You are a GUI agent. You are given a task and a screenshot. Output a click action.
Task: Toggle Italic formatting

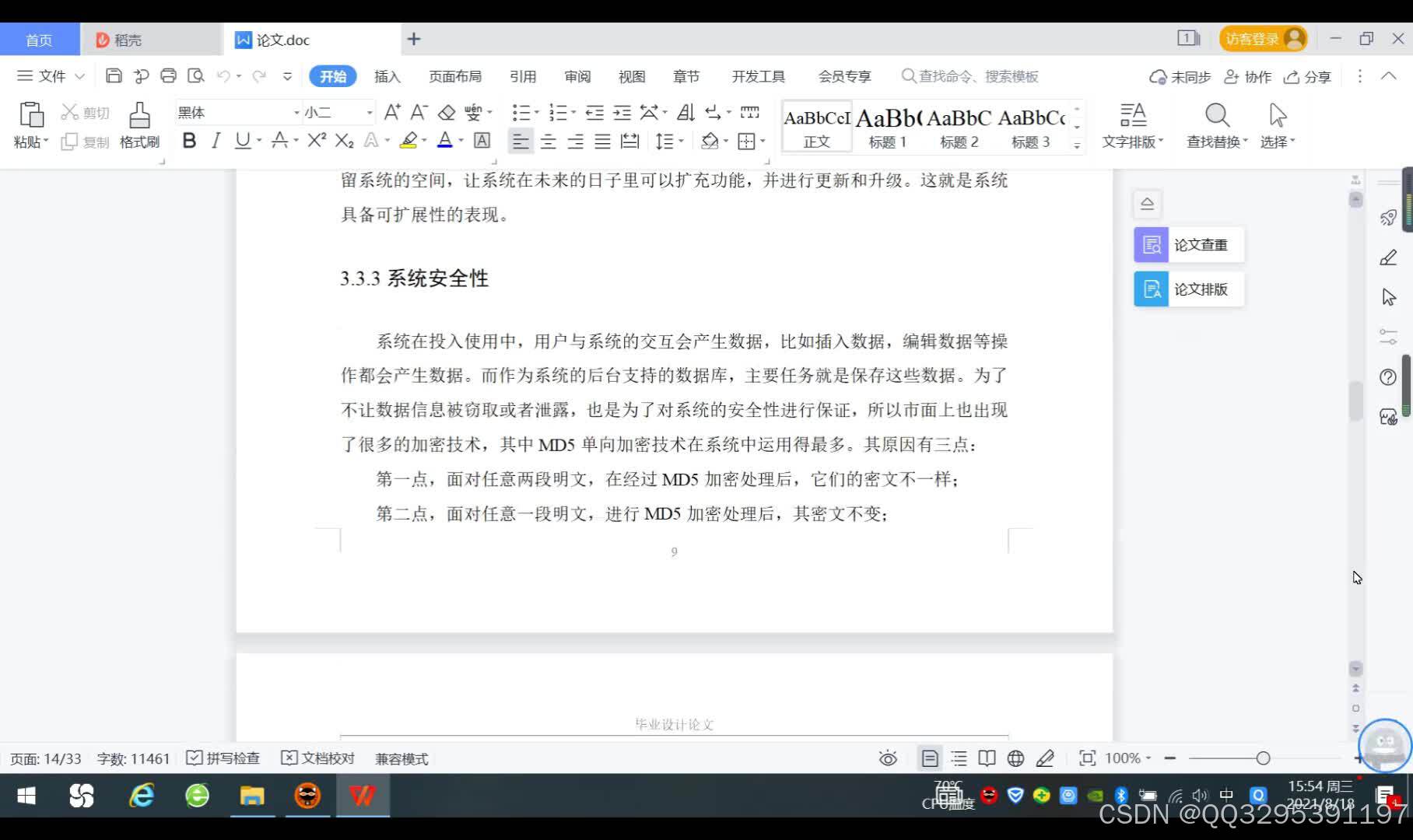(216, 141)
